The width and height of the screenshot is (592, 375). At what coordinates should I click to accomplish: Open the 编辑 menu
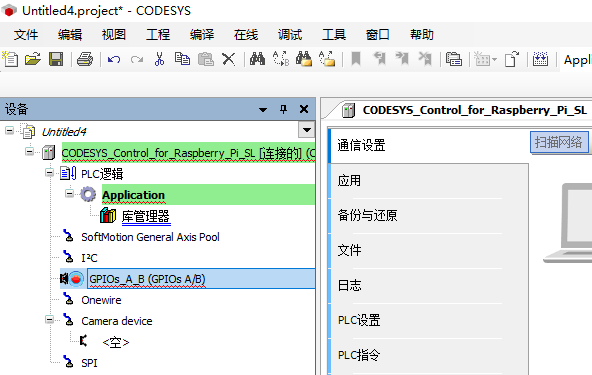[x=70, y=35]
